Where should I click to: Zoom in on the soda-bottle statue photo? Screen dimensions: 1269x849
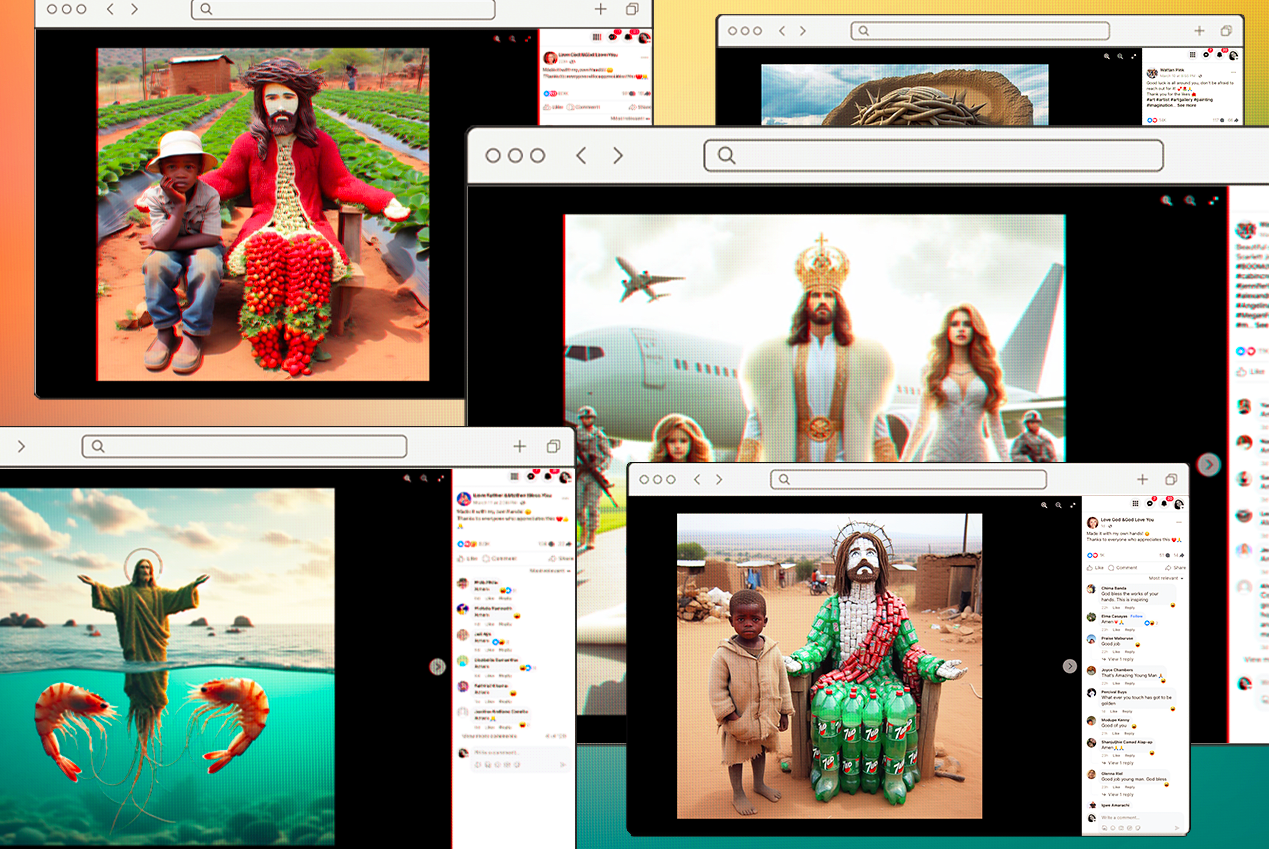pyautogui.click(x=1044, y=506)
